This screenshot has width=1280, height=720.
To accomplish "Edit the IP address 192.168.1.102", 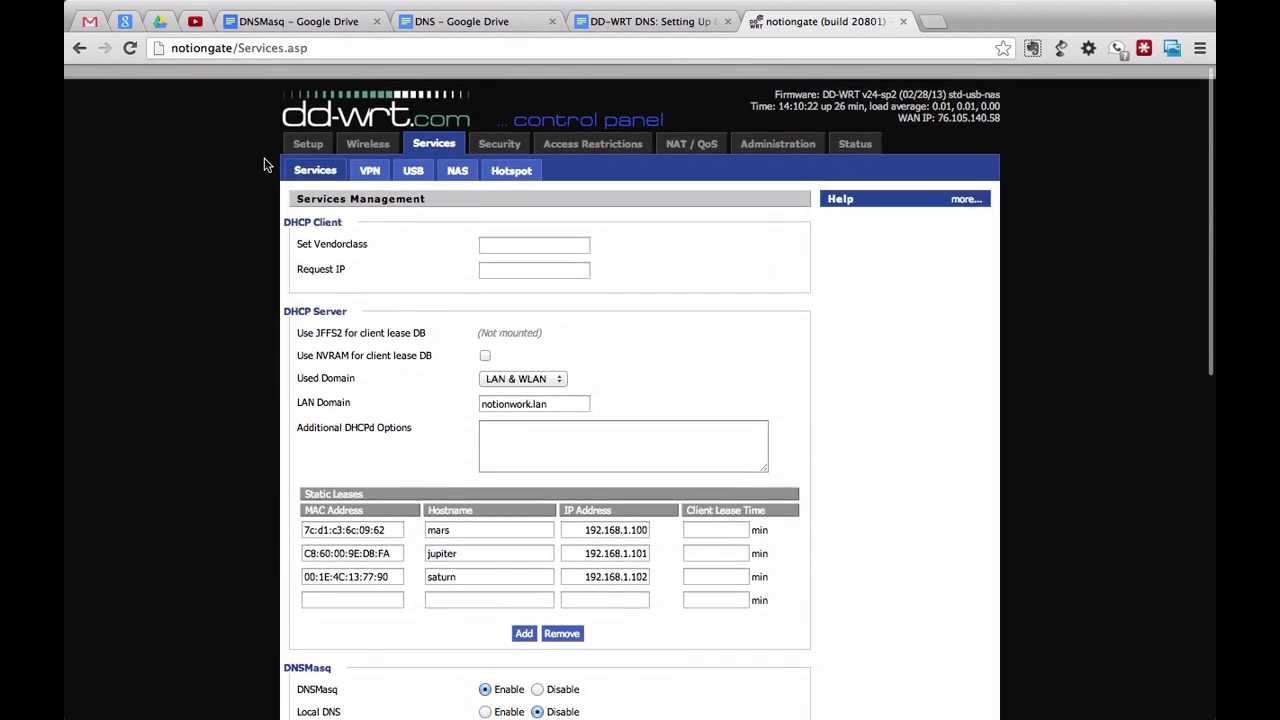I will coord(605,577).
